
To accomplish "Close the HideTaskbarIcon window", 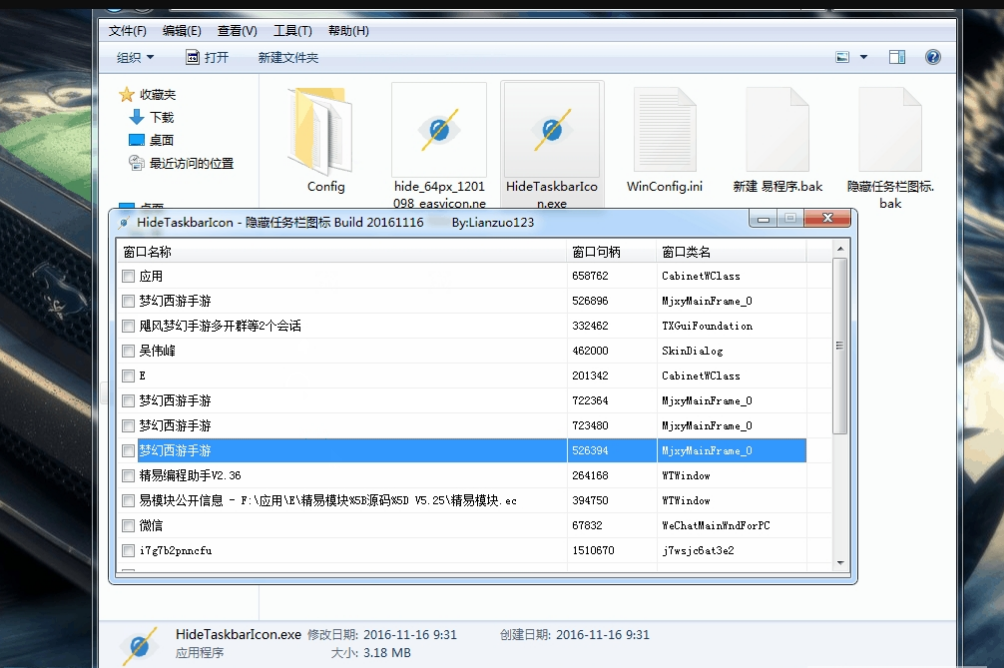I will [x=827, y=218].
